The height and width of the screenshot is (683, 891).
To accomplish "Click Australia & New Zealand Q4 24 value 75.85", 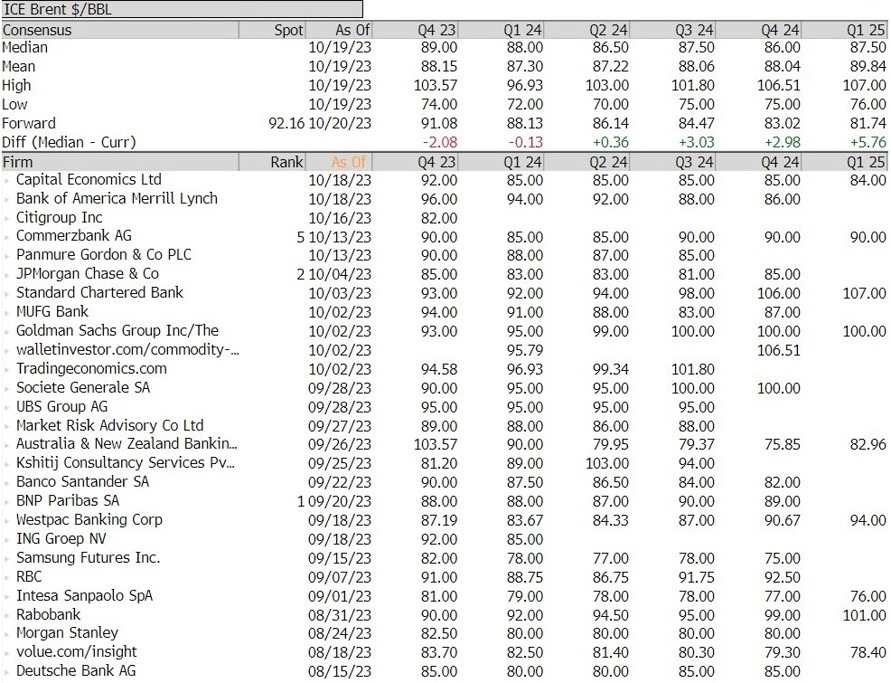I will click(782, 445).
